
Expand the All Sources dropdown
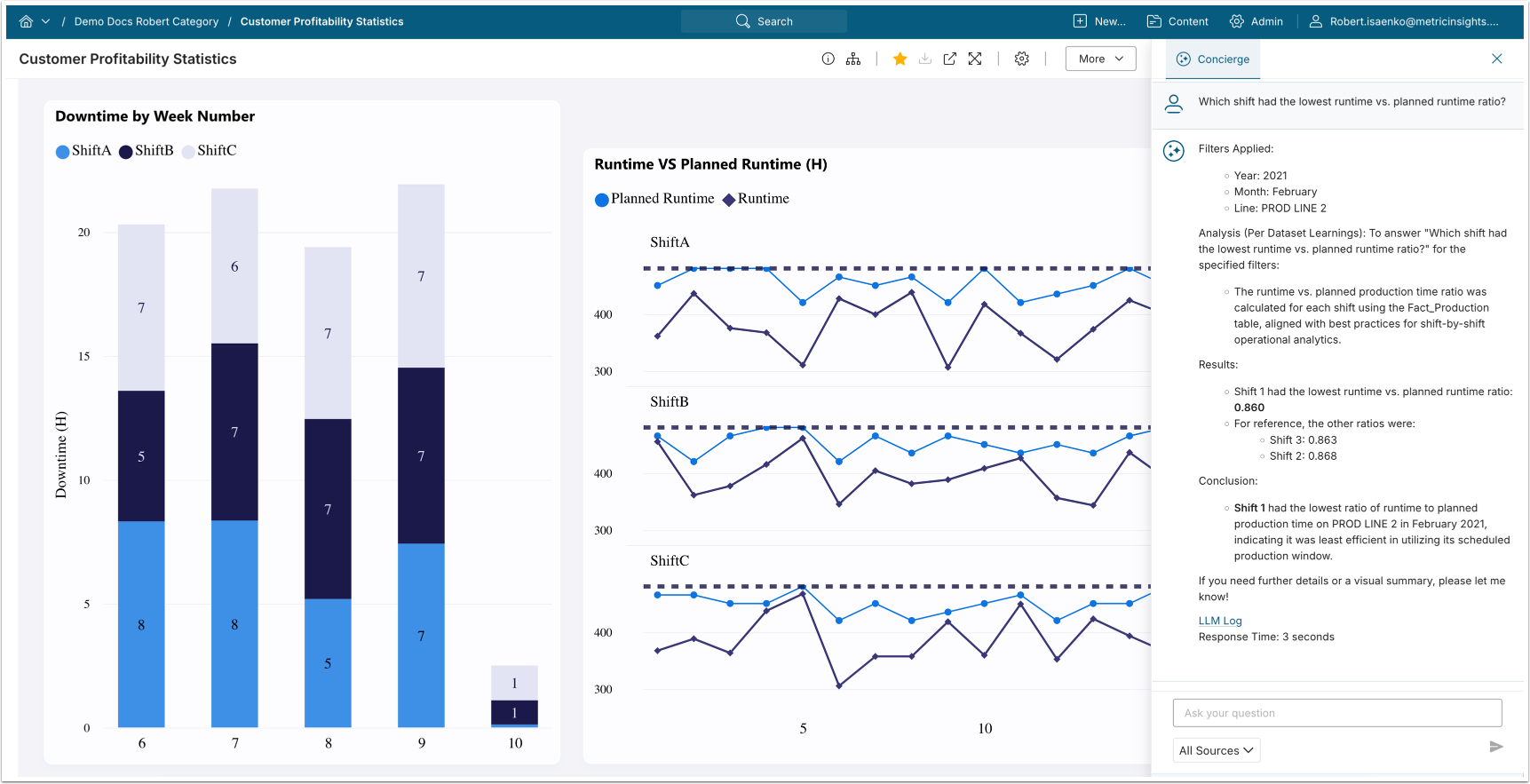1216,750
